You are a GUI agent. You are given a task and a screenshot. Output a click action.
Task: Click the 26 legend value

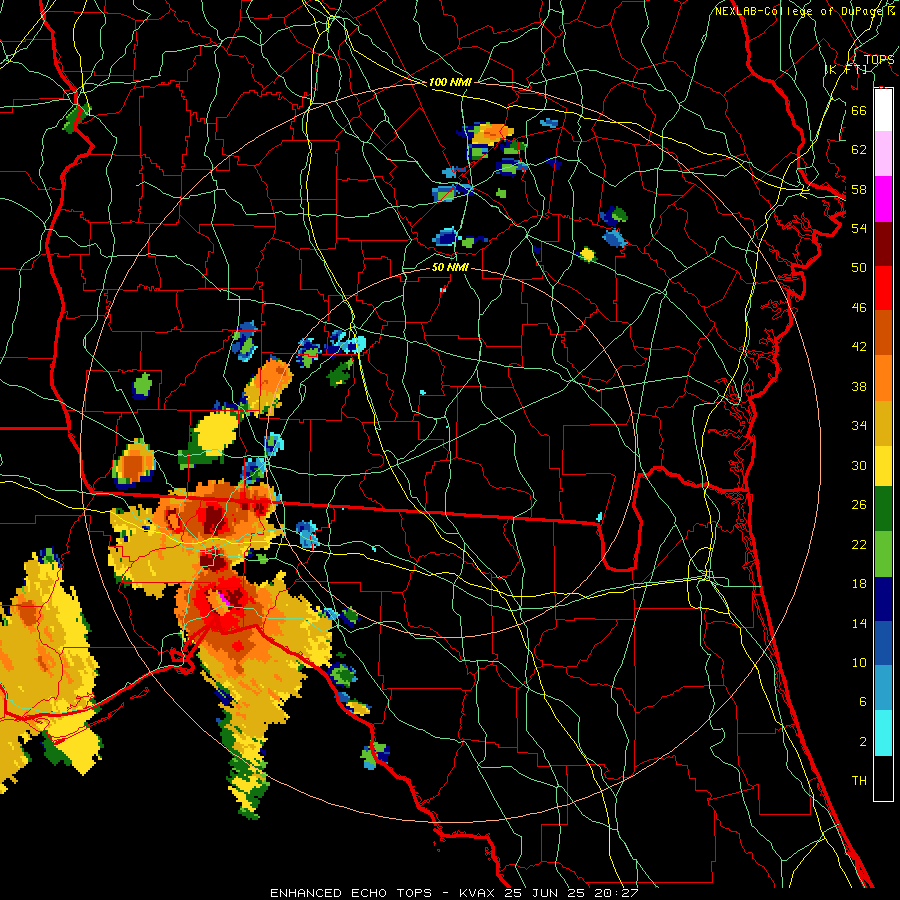tap(859, 505)
